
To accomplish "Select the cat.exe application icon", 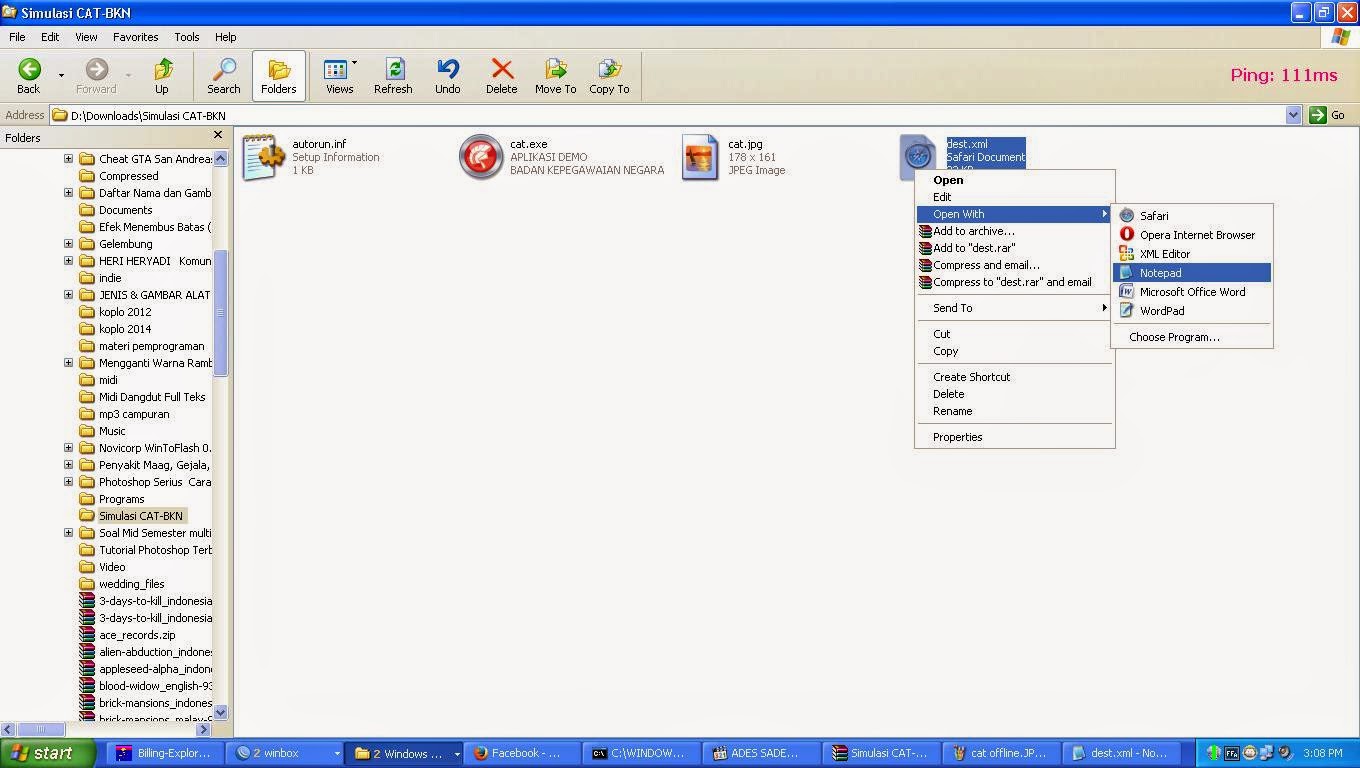I will (480, 157).
